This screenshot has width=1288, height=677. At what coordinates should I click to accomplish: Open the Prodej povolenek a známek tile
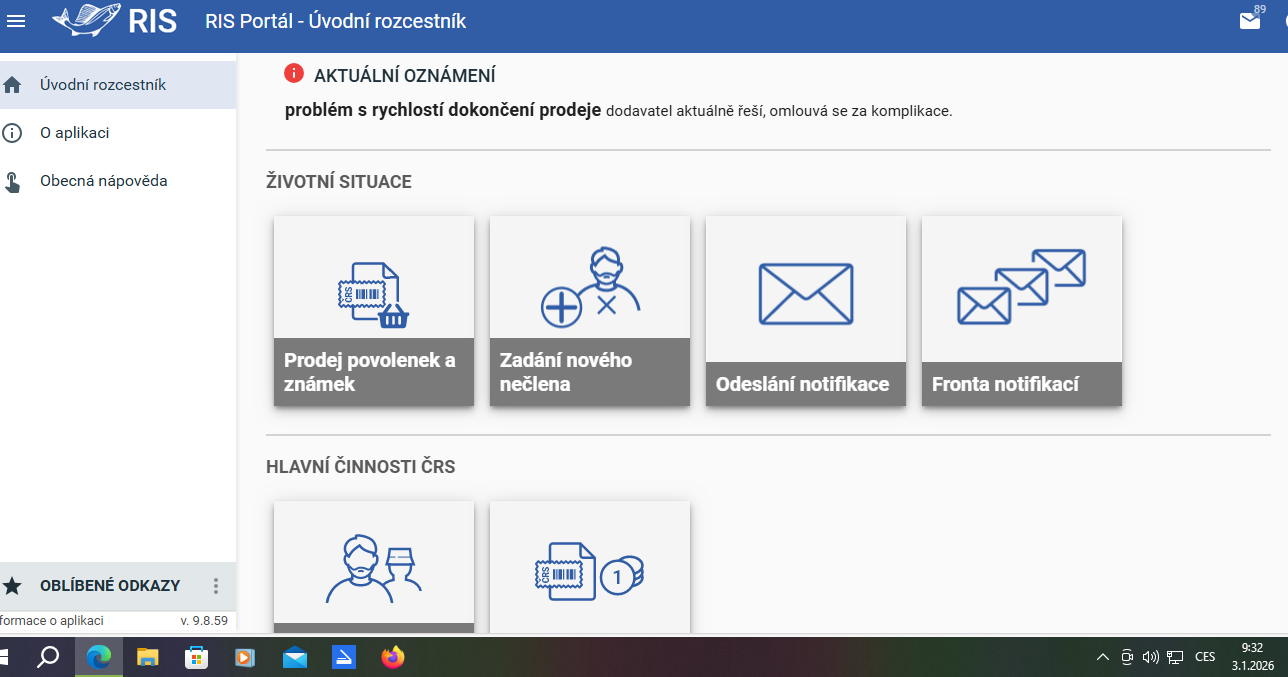click(374, 311)
